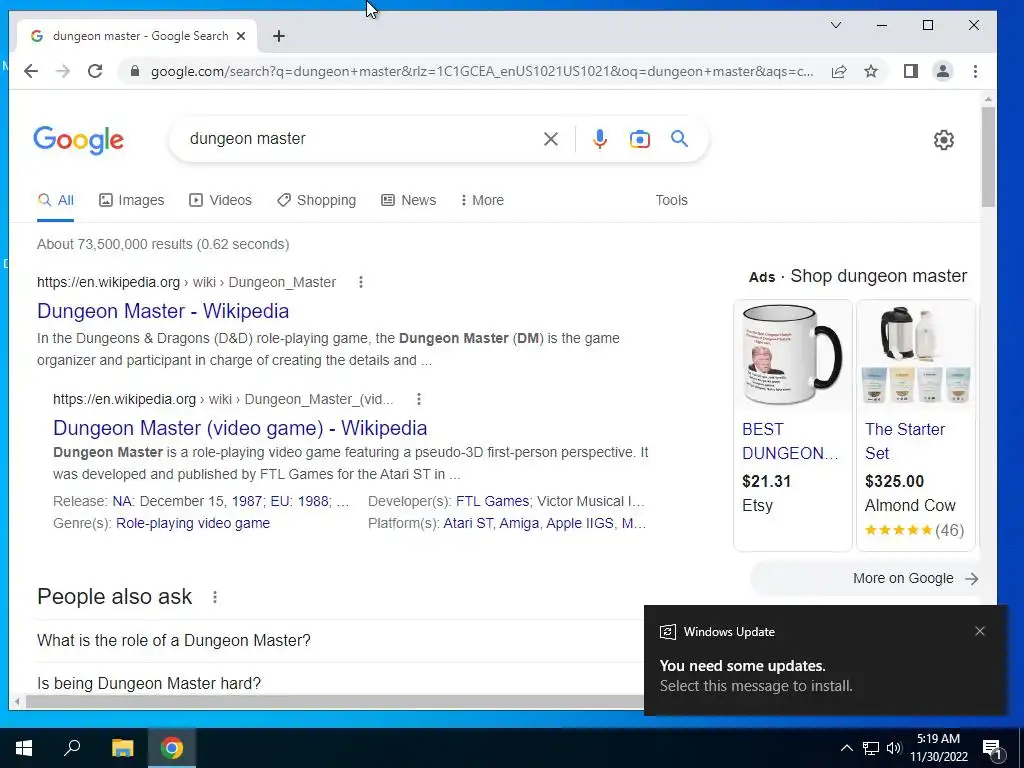Image resolution: width=1024 pixels, height=768 pixels.
Task: Open BEST DUNGEON... Etsy product title
Action: pos(790,441)
